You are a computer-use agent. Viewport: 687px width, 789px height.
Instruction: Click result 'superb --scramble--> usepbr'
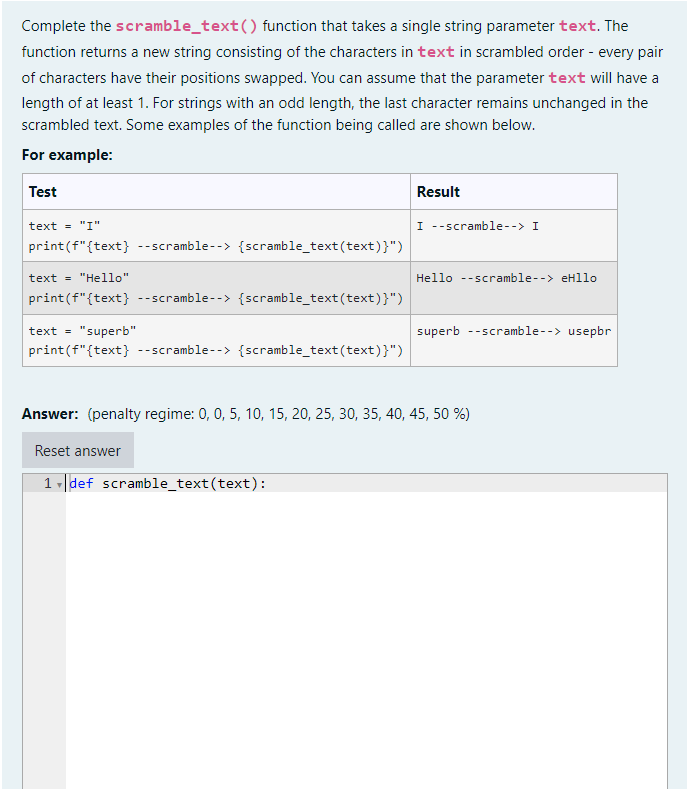click(x=514, y=331)
